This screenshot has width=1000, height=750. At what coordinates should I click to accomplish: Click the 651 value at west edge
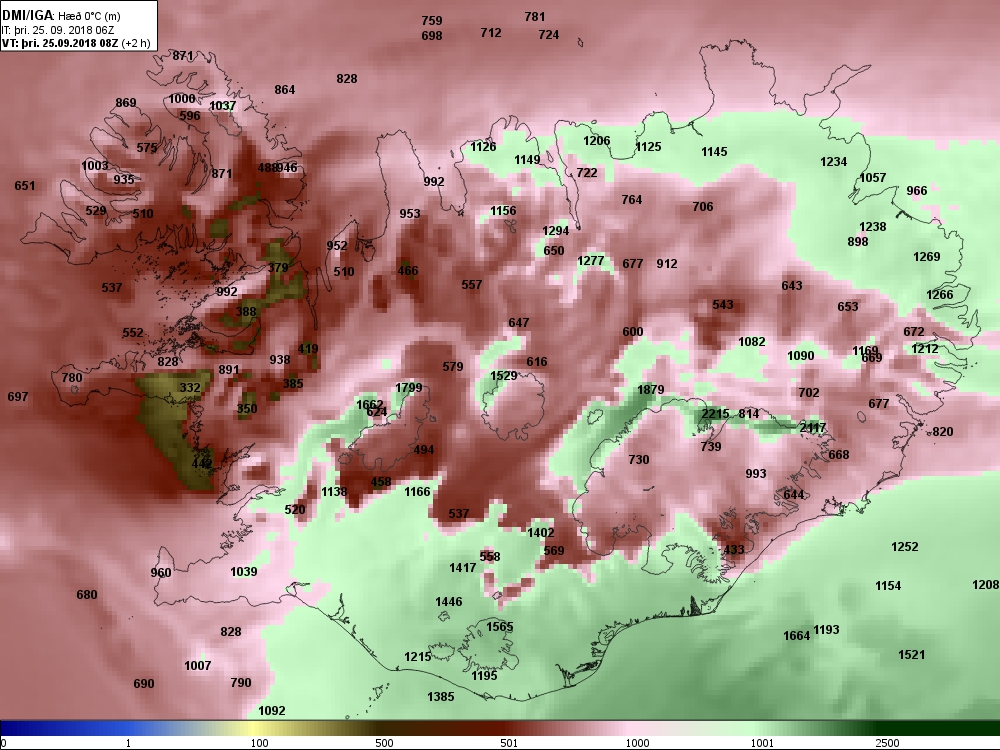coord(24,186)
